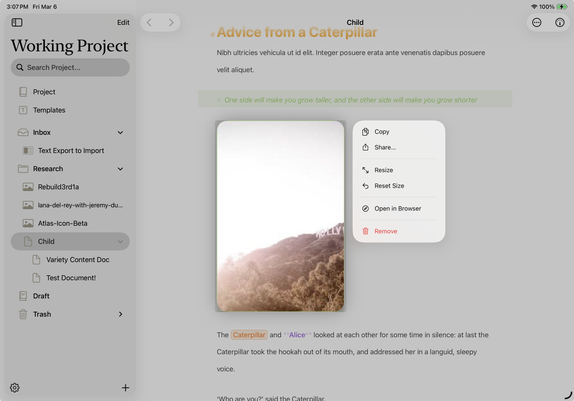Click the Resize arrow icon in menu
The height and width of the screenshot is (401, 574).
point(365,170)
